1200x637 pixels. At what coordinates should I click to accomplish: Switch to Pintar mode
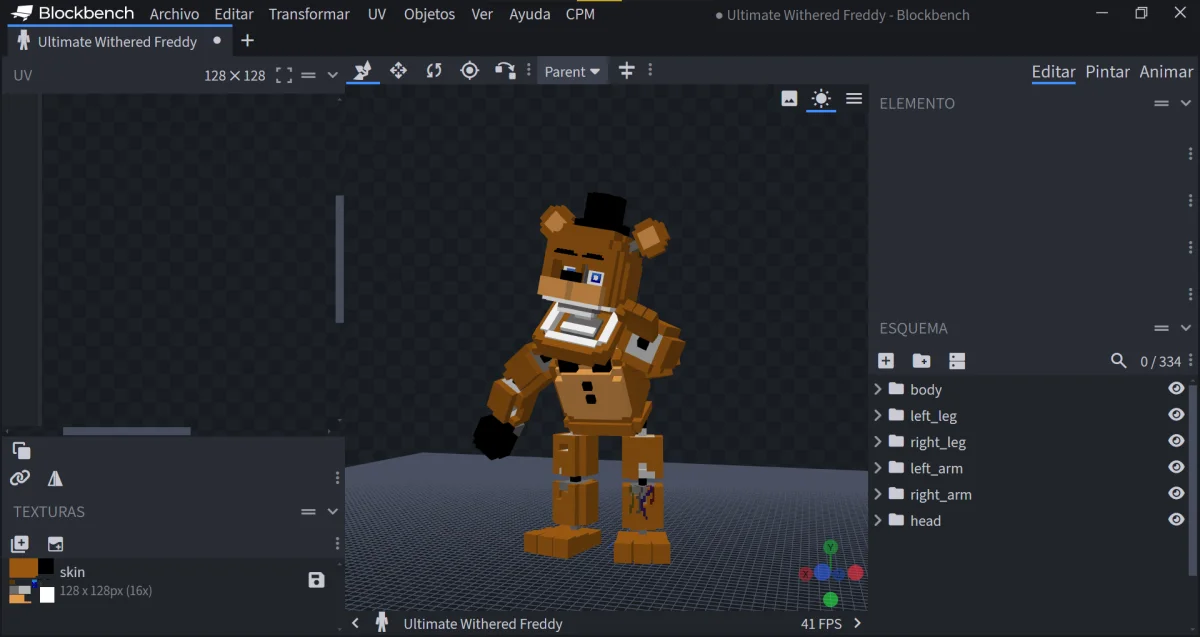(x=1108, y=72)
